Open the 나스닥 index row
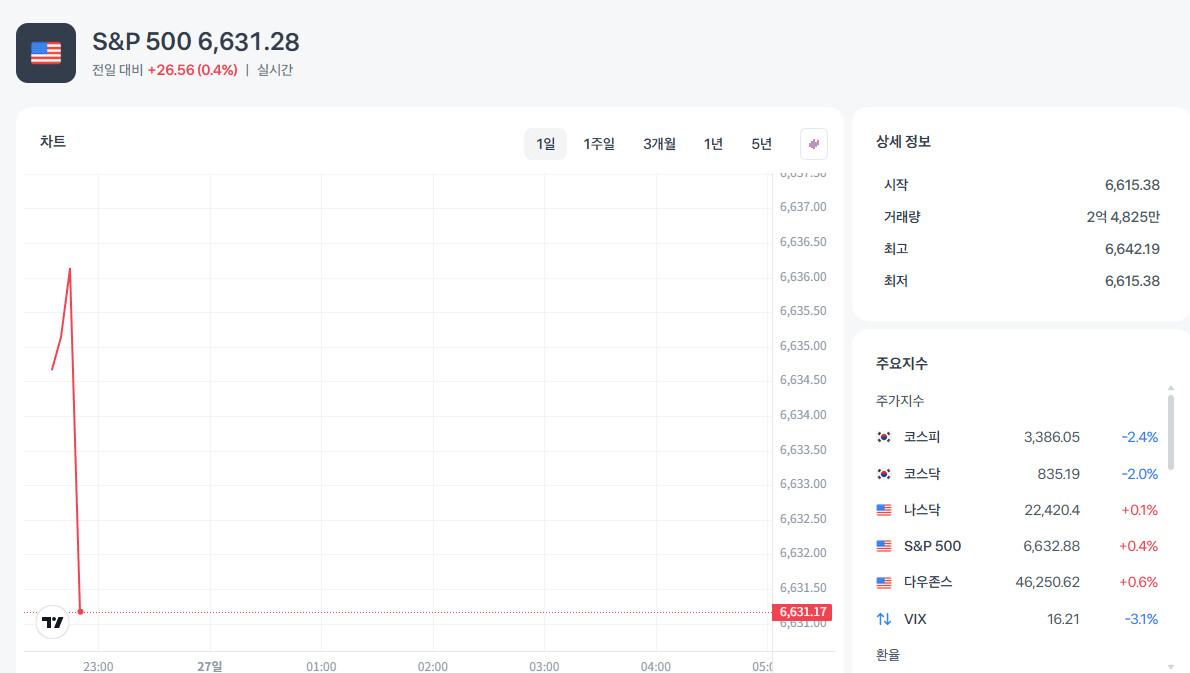Image resolution: width=1190 pixels, height=673 pixels. tap(1017, 510)
